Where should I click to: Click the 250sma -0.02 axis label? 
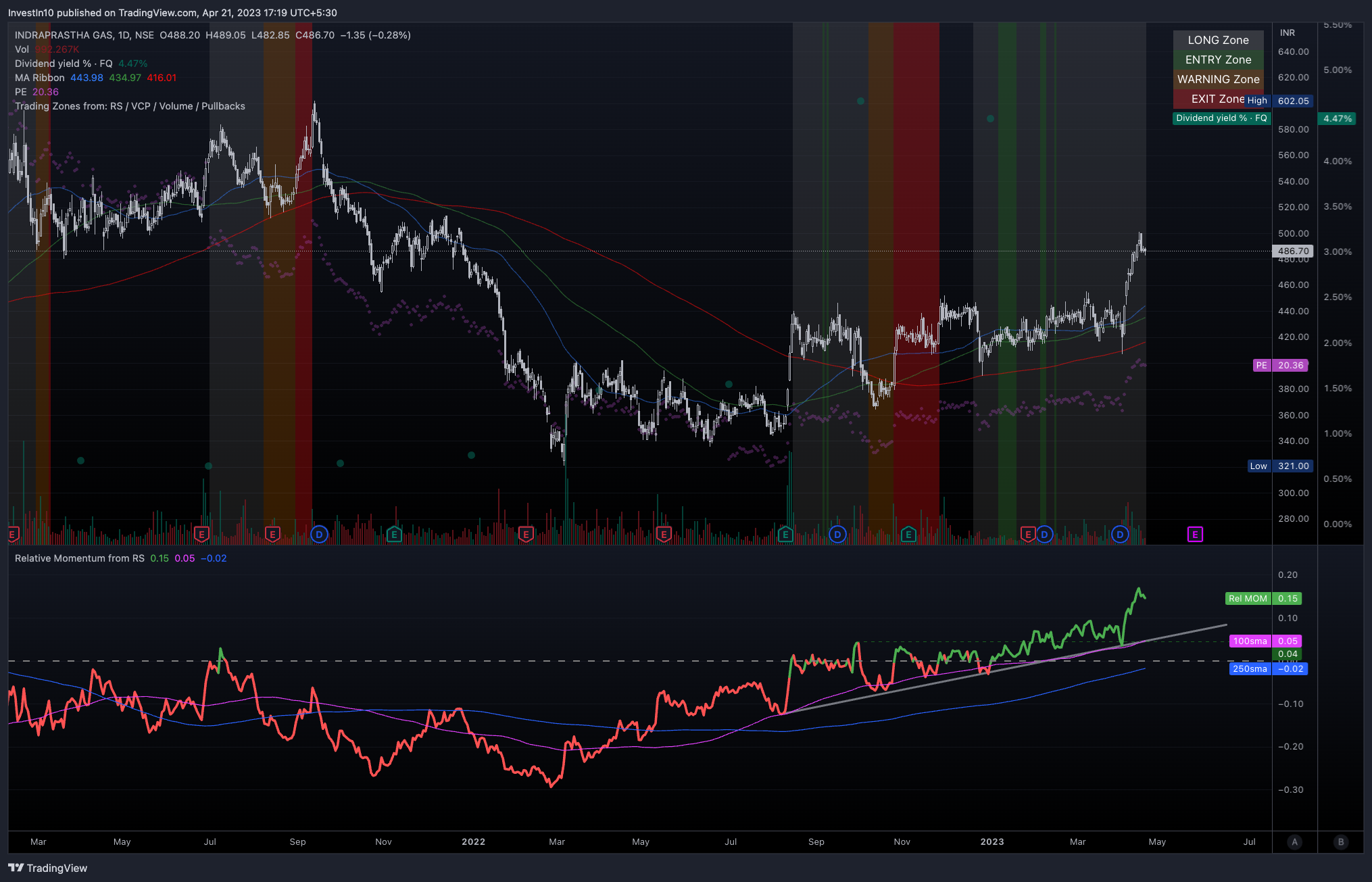point(1268,668)
